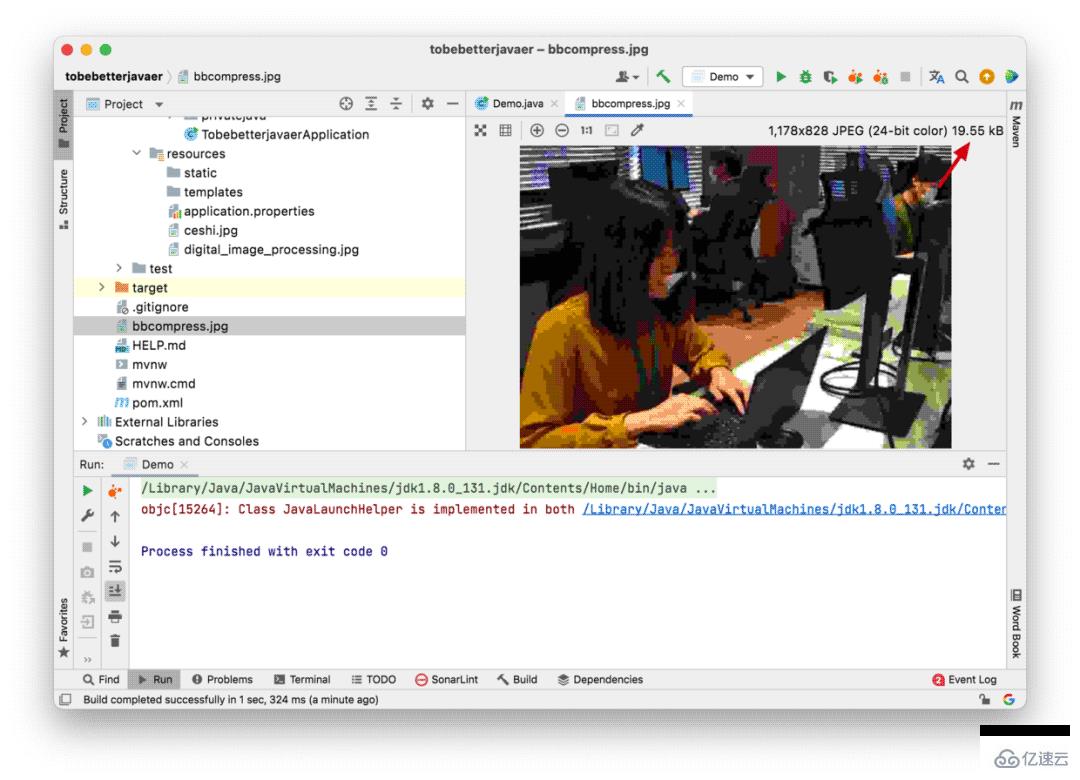1080x780 pixels.
Task: Click the orange update arrow icon
Action: (986, 76)
